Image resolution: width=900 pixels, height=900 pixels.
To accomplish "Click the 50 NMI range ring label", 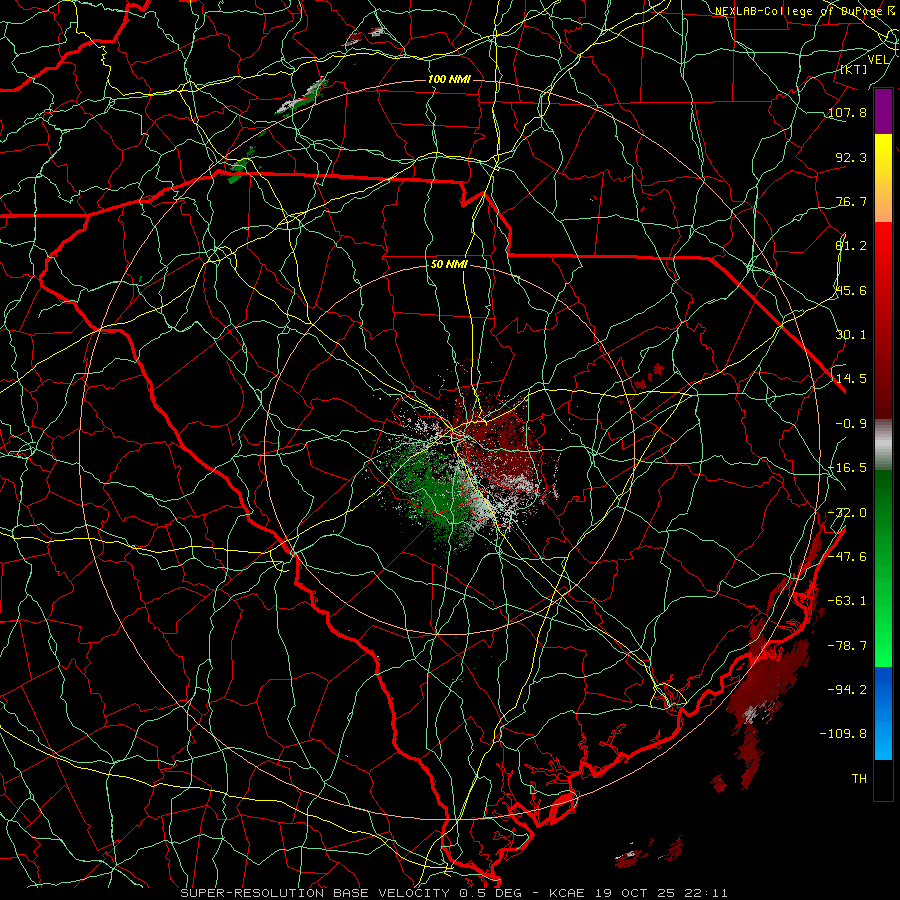I will point(449,265).
